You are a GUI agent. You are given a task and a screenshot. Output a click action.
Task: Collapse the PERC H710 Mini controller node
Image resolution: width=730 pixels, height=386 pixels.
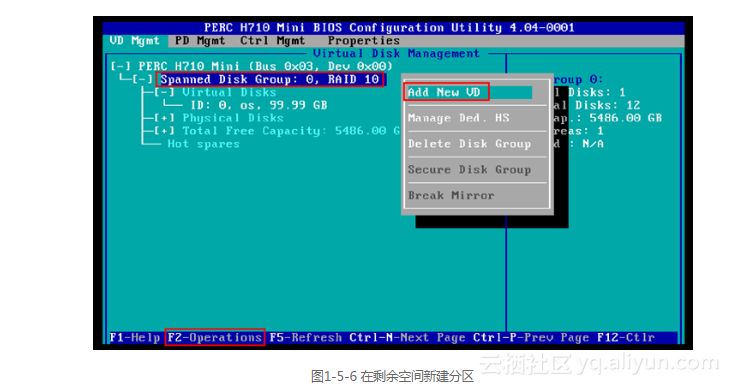[121, 67]
